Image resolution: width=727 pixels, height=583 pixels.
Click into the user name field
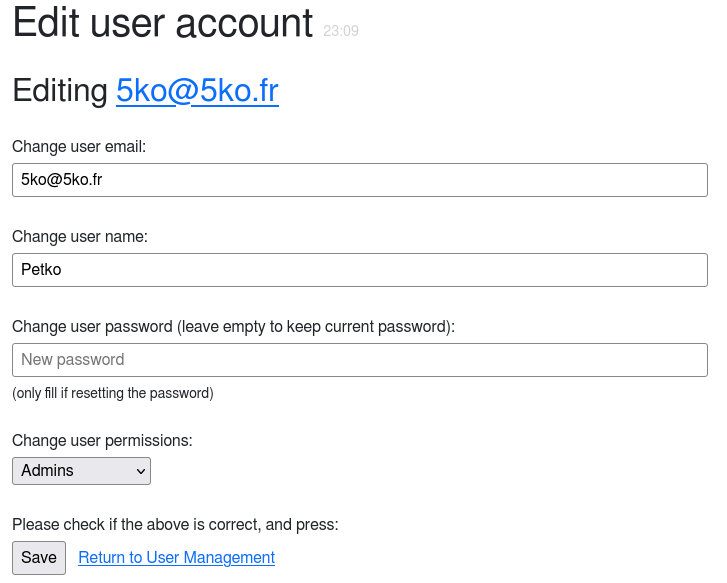(x=359, y=270)
